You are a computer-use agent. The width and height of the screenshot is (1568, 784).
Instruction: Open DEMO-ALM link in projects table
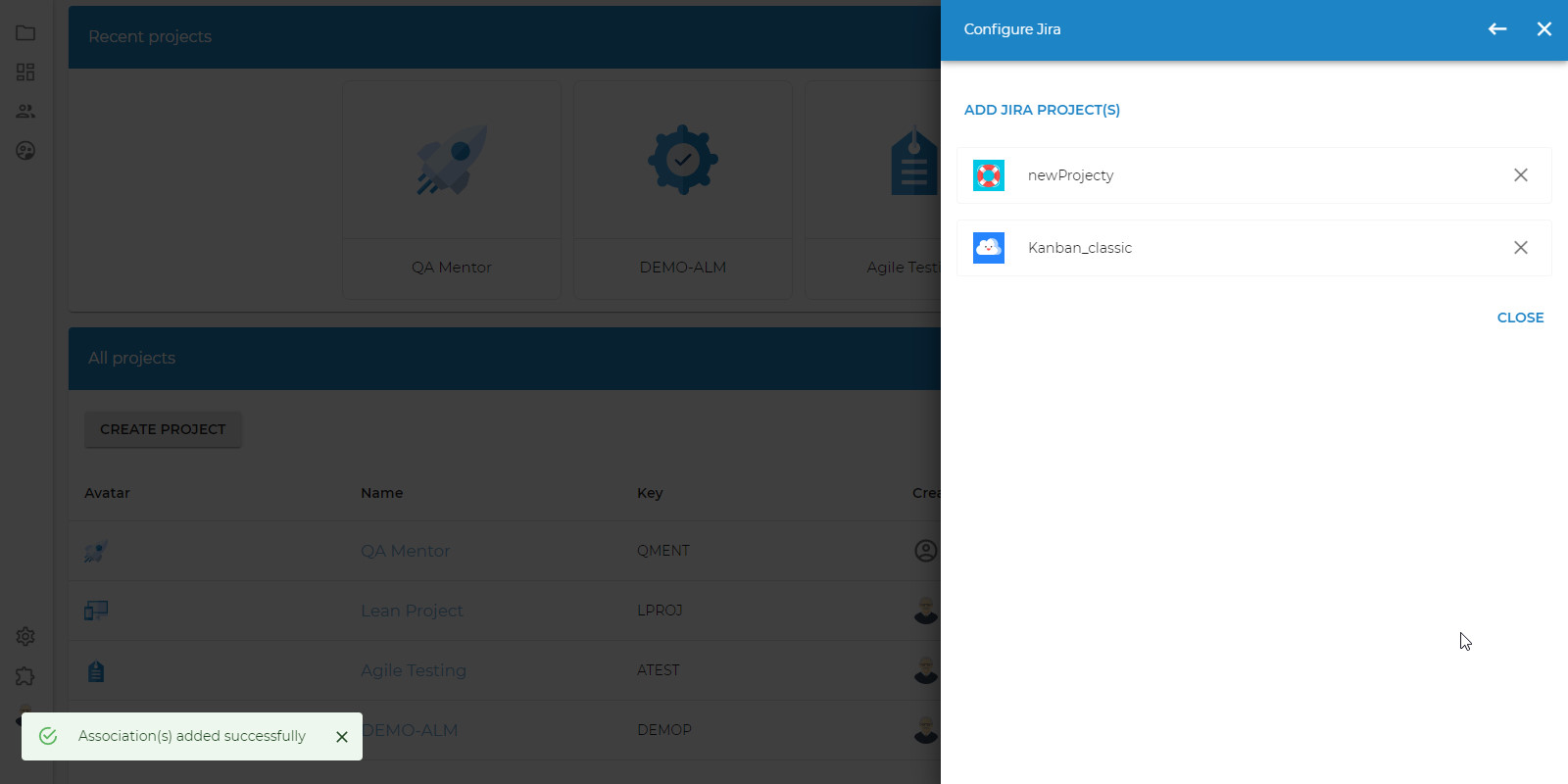point(411,730)
